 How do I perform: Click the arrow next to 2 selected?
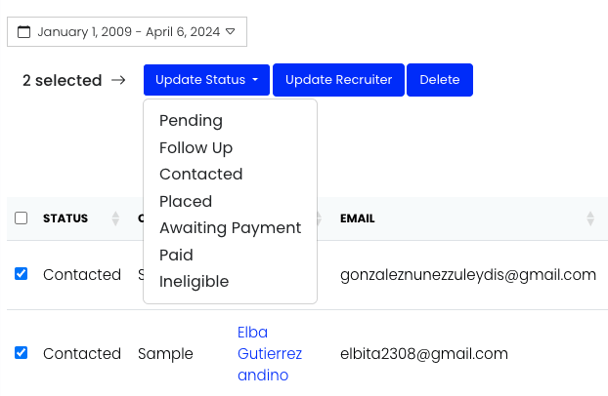118,80
